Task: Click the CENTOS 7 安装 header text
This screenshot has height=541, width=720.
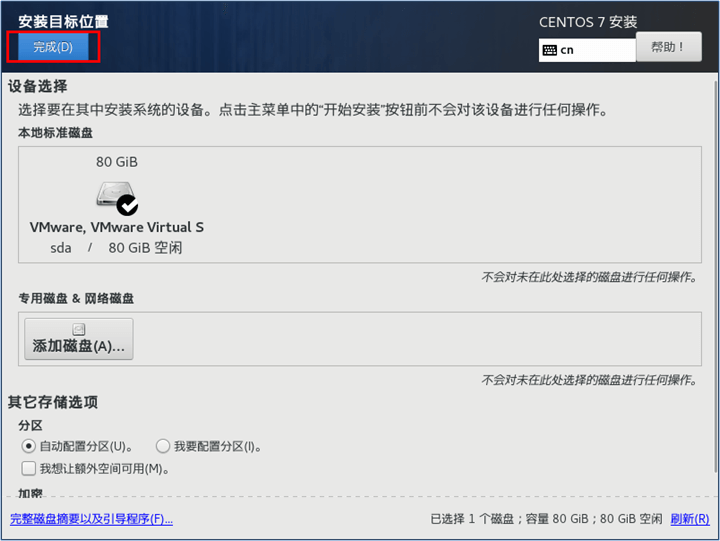Action: tap(588, 22)
